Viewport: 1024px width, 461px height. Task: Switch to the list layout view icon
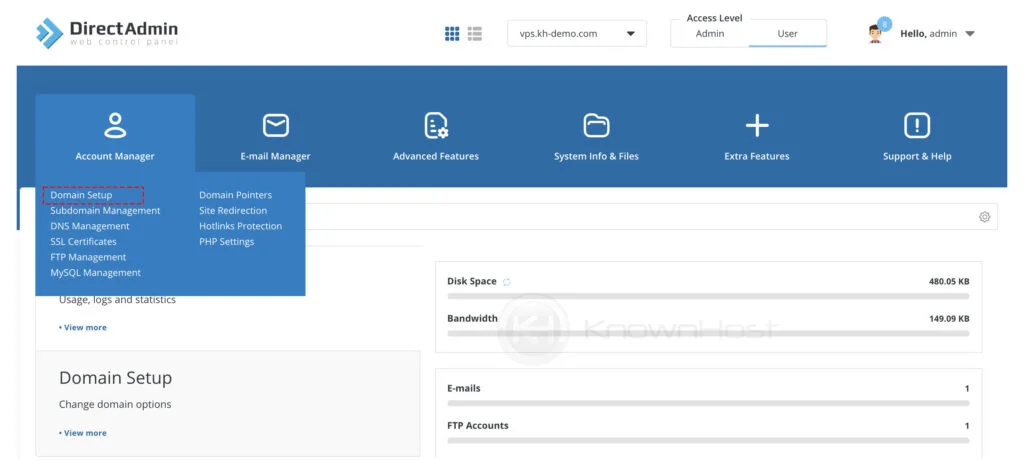pyautogui.click(x=475, y=34)
